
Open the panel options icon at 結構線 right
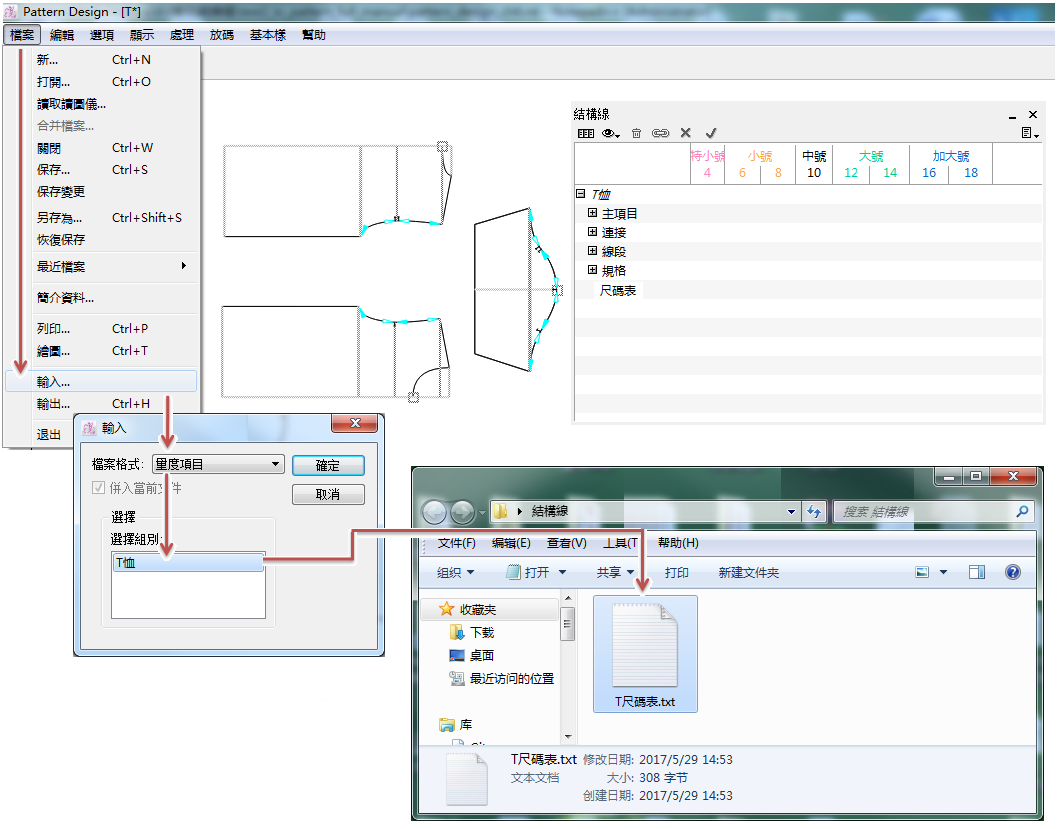click(x=1027, y=133)
